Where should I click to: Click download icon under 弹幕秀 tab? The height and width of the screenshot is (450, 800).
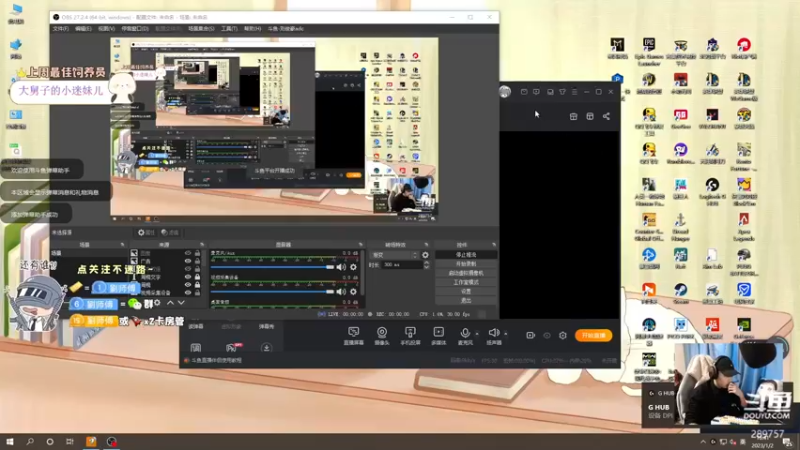[x=266, y=348]
